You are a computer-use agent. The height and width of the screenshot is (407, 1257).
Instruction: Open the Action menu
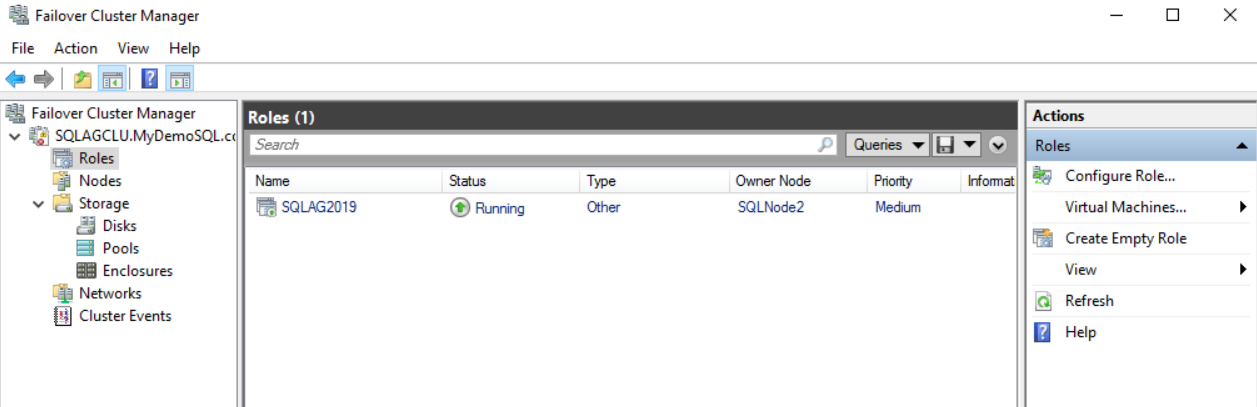[x=76, y=48]
